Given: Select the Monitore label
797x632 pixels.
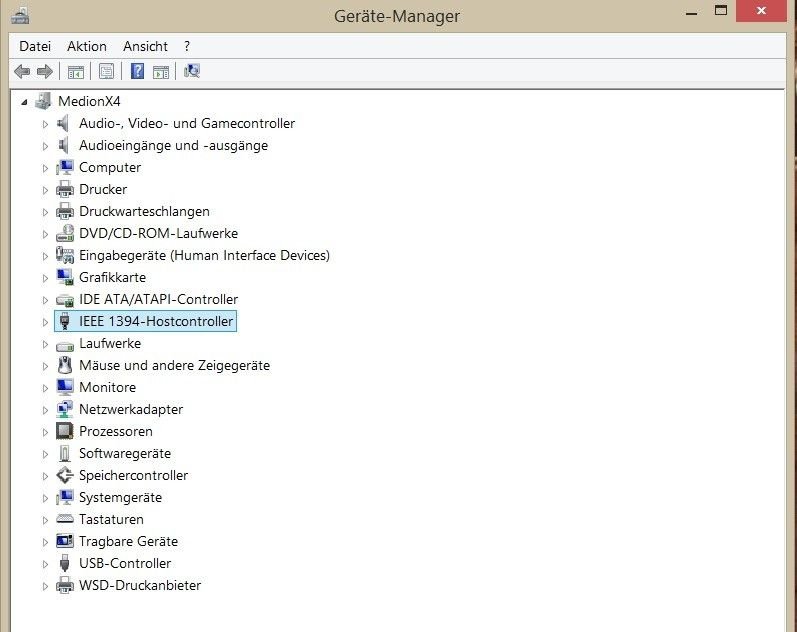Looking at the screenshot, I should (x=108, y=387).
